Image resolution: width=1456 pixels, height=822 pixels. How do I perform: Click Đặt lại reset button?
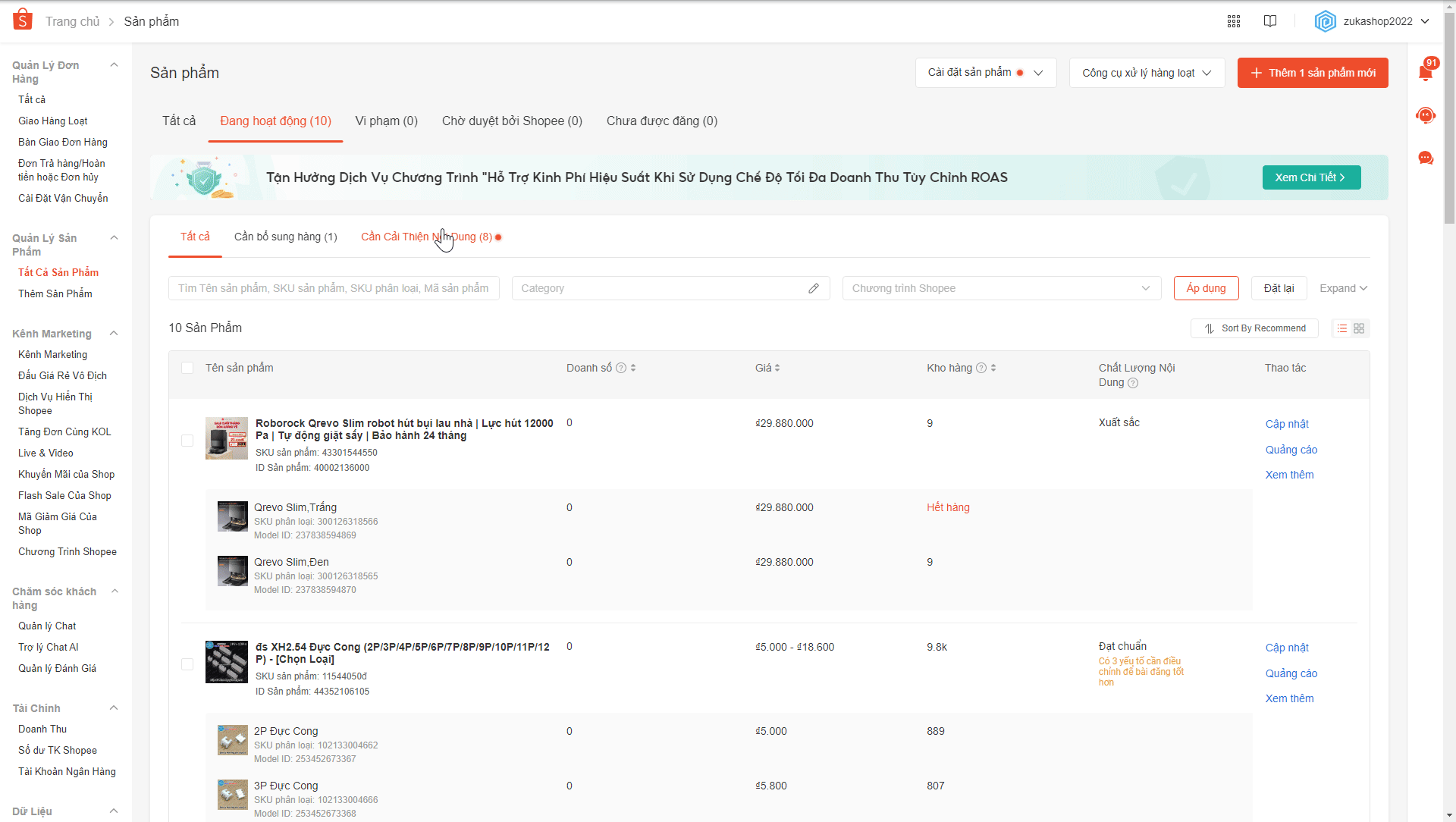click(x=1279, y=288)
